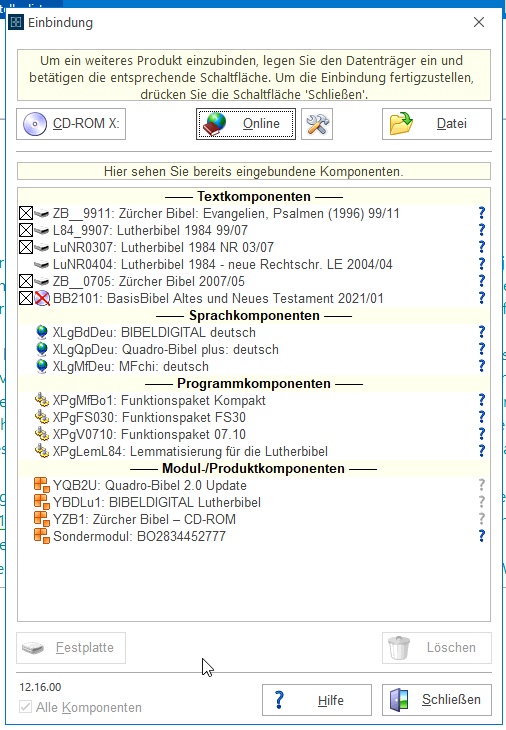Viewport: 506px width, 730px height.
Task: Click gear icon of XPgFS030 row
Action: click(x=42, y=417)
